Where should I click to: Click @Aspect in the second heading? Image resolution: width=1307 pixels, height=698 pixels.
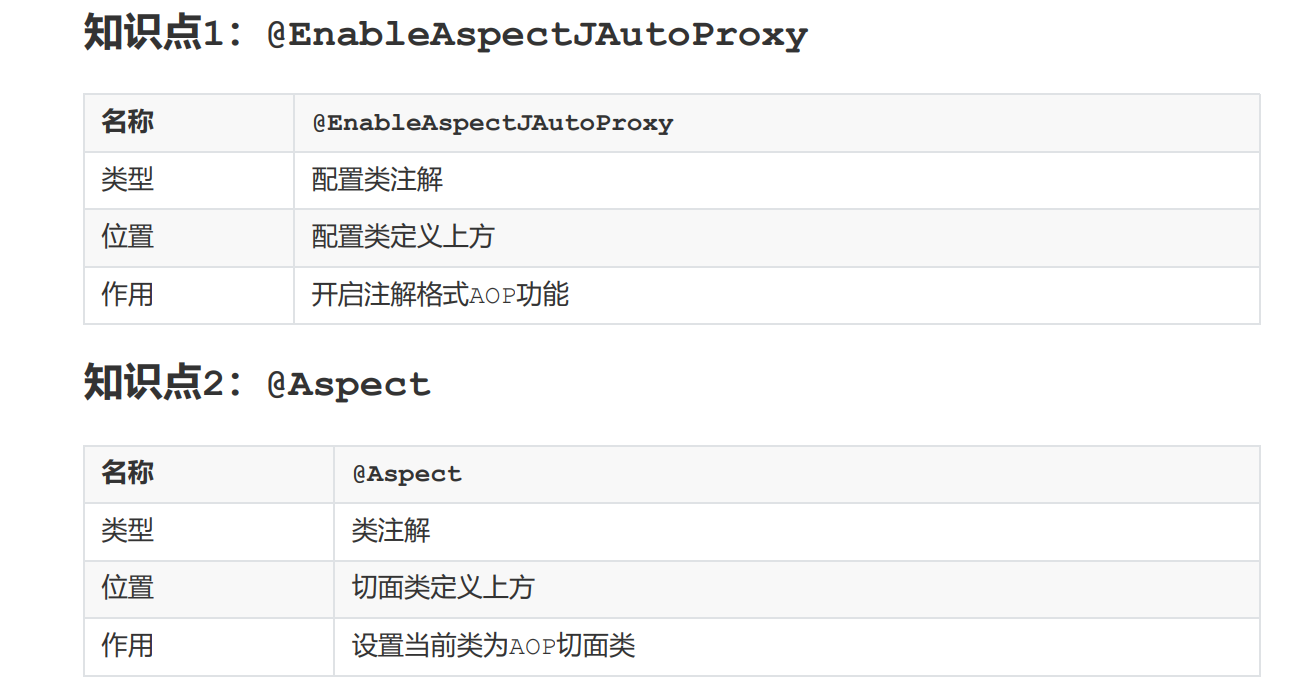349,385
